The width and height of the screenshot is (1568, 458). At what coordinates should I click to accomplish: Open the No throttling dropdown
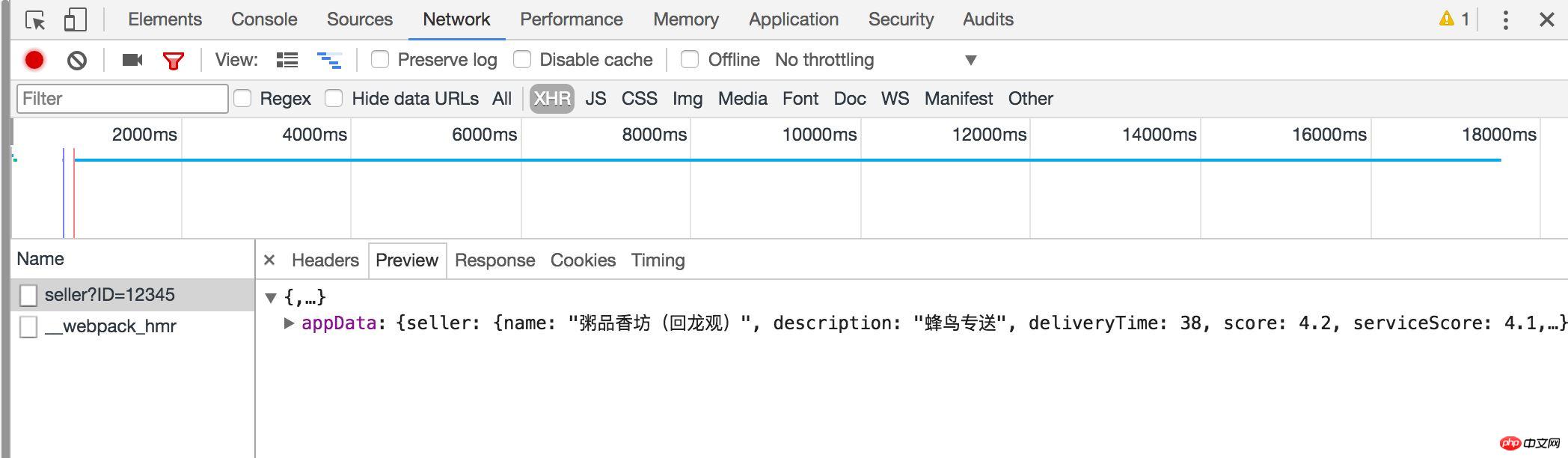[x=875, y=60]
